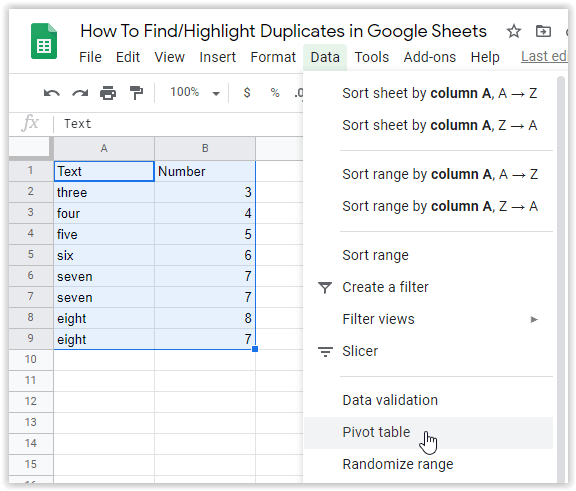Click the filter funnel icon
This screenshot has height=491, width=576.
pos(325,288)
